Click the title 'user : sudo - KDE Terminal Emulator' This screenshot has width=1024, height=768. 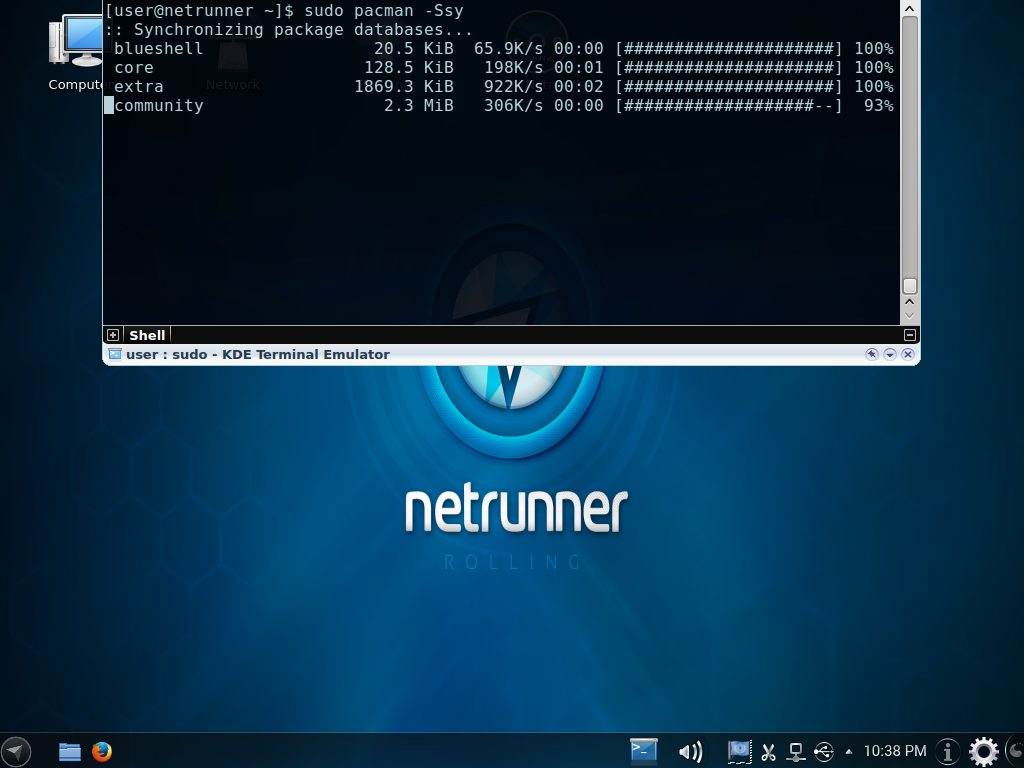[258, 354]
